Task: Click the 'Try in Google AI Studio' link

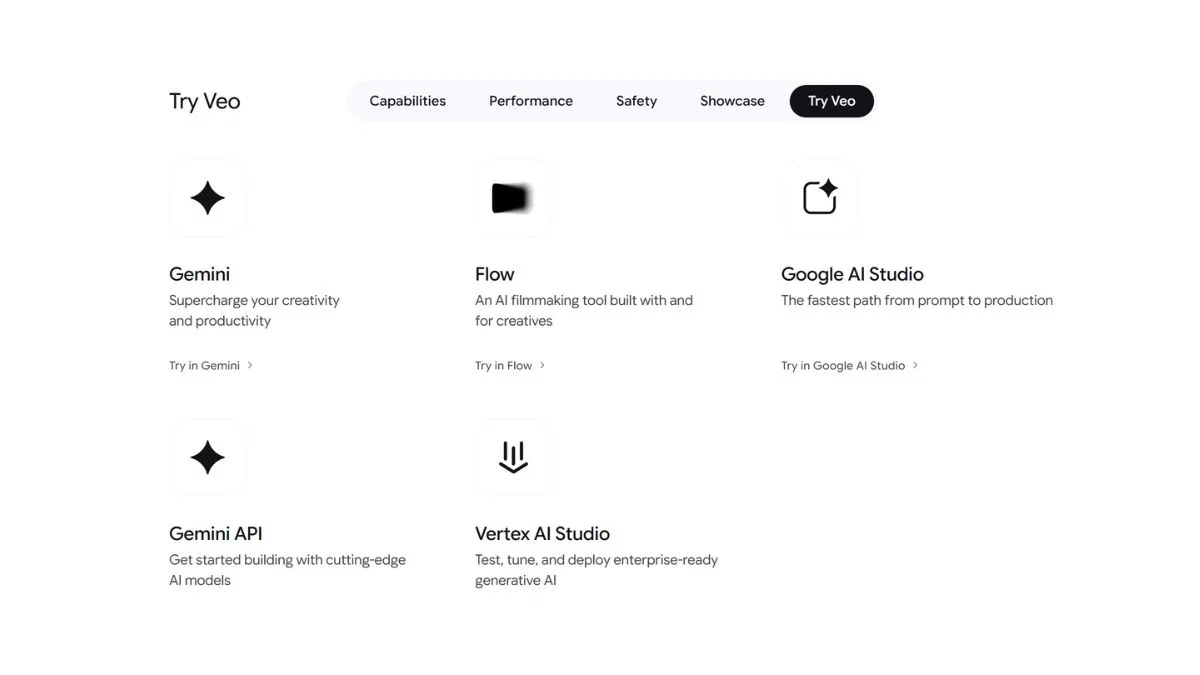Action: coord(842,366)
